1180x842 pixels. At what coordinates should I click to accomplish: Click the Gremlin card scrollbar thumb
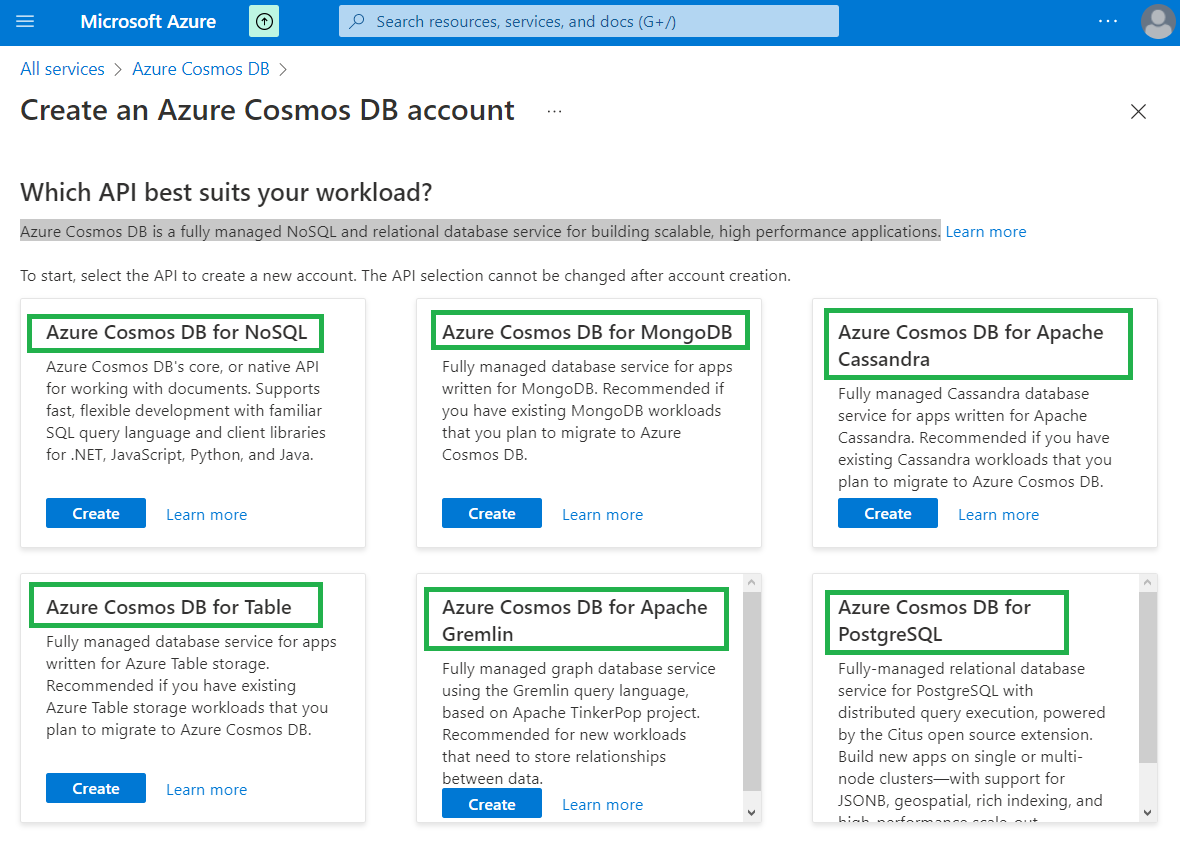click(751, 691)
